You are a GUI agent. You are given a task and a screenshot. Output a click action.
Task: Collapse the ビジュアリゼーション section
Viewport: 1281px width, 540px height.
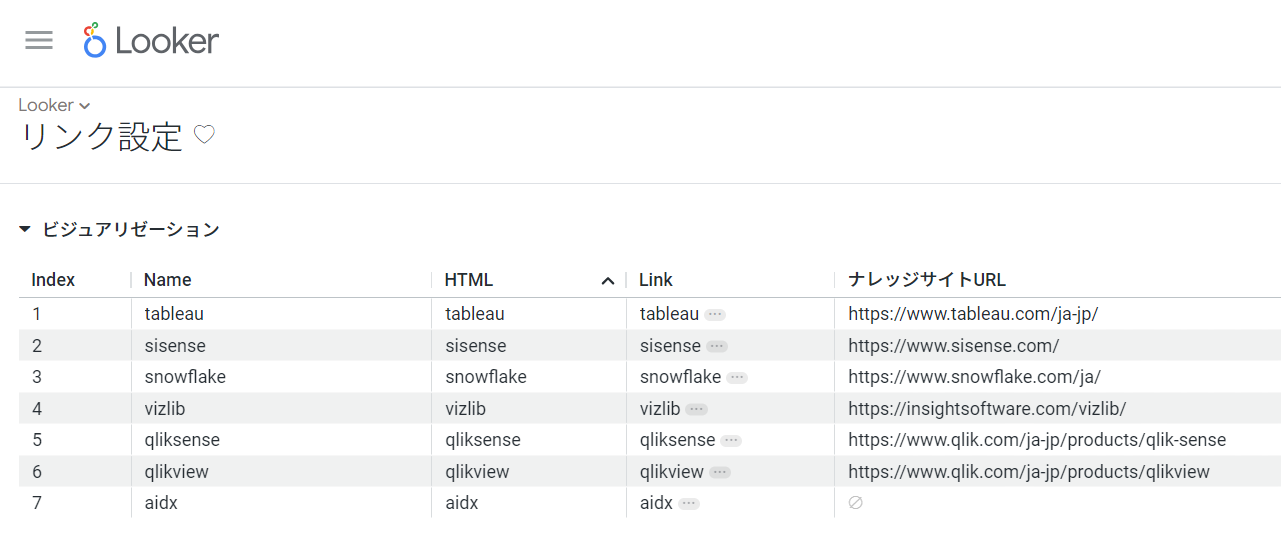[x=25, y=230]
